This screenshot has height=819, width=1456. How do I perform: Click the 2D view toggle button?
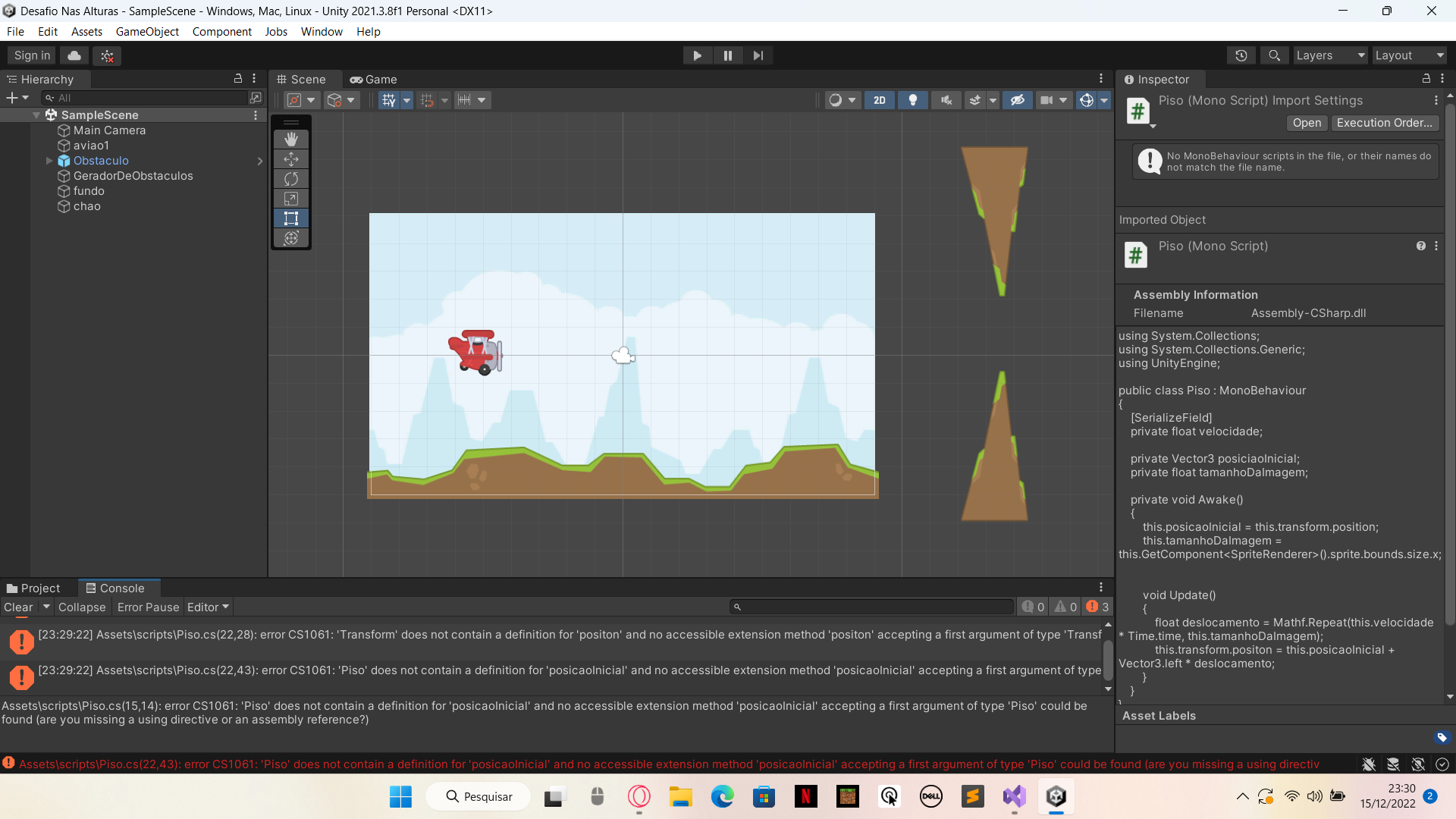pos(879,99)
